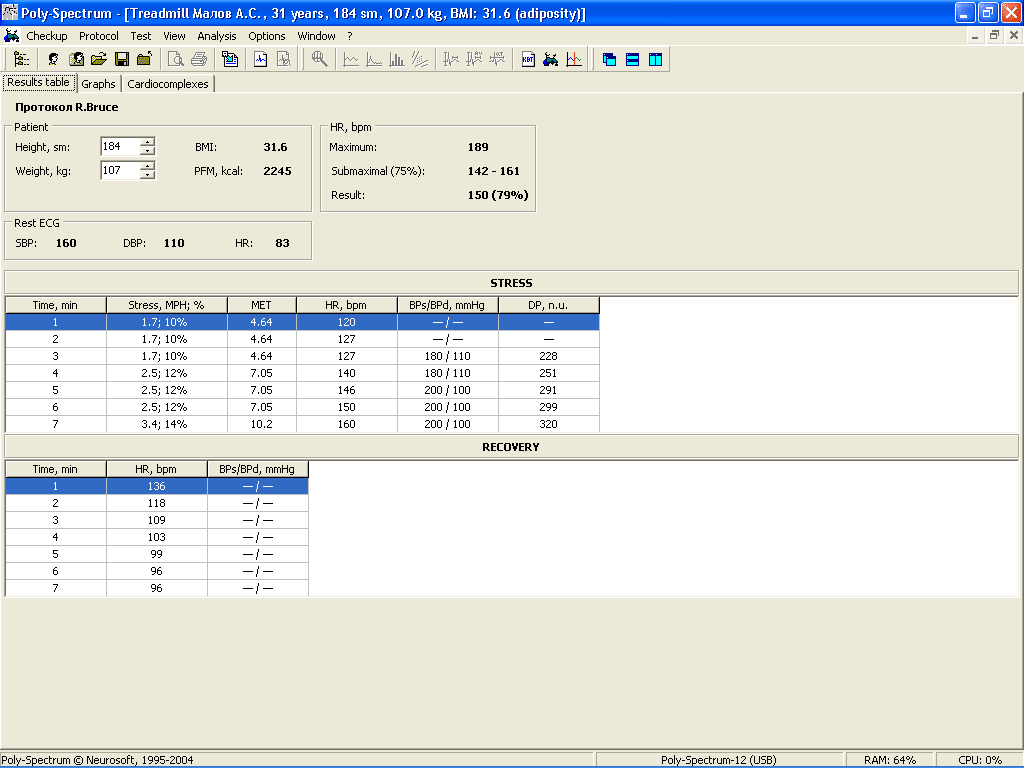Click the greyed ECG page icon
Screen dimensions: 1024x768
tap(283, 59)
